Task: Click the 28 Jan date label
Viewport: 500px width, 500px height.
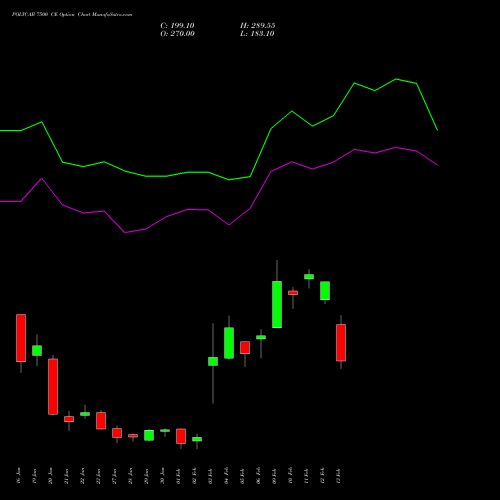Action: (x=130, y=476)
